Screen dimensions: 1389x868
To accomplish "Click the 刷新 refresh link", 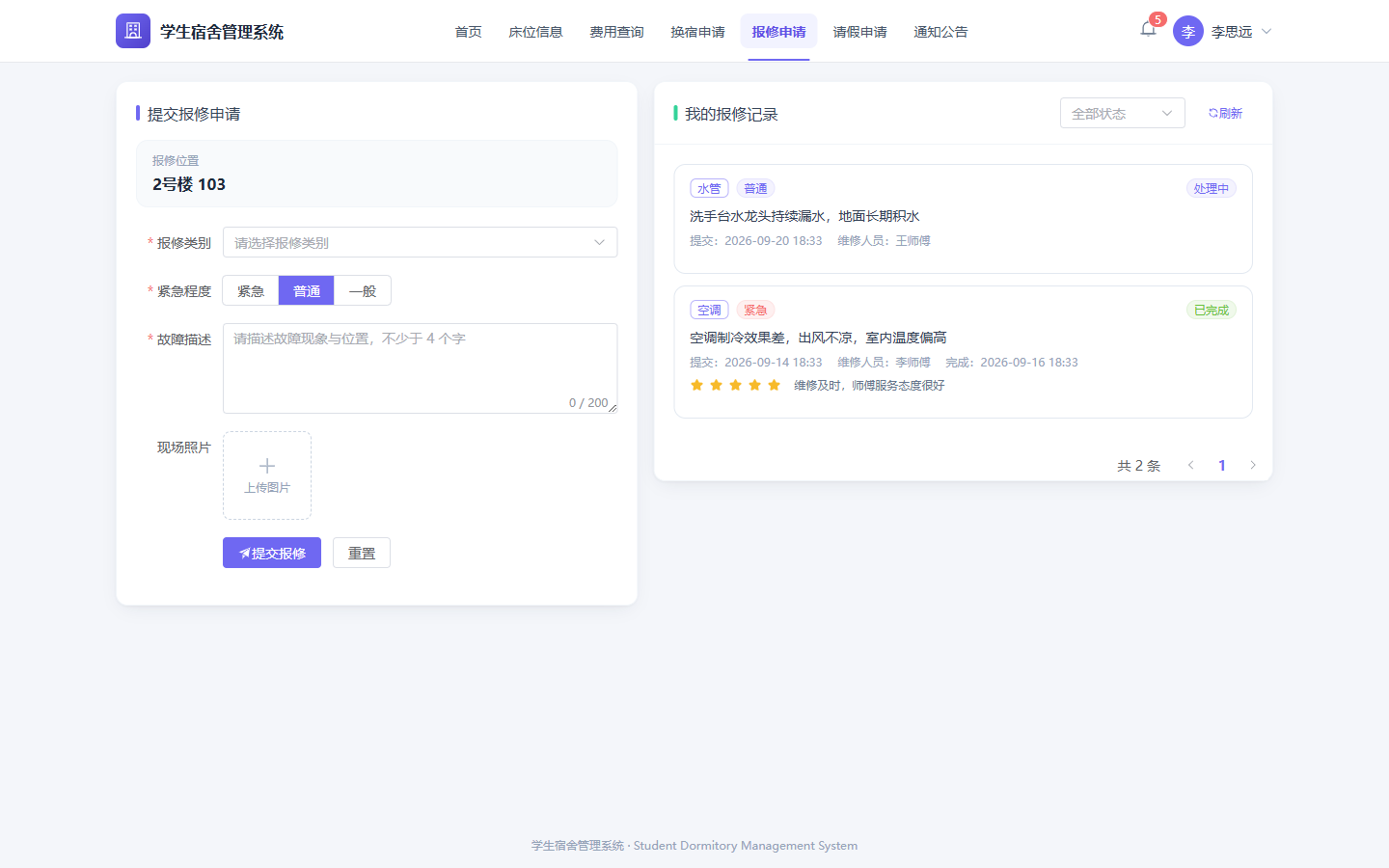I will pyautogui.click(x=1225, y=113).
